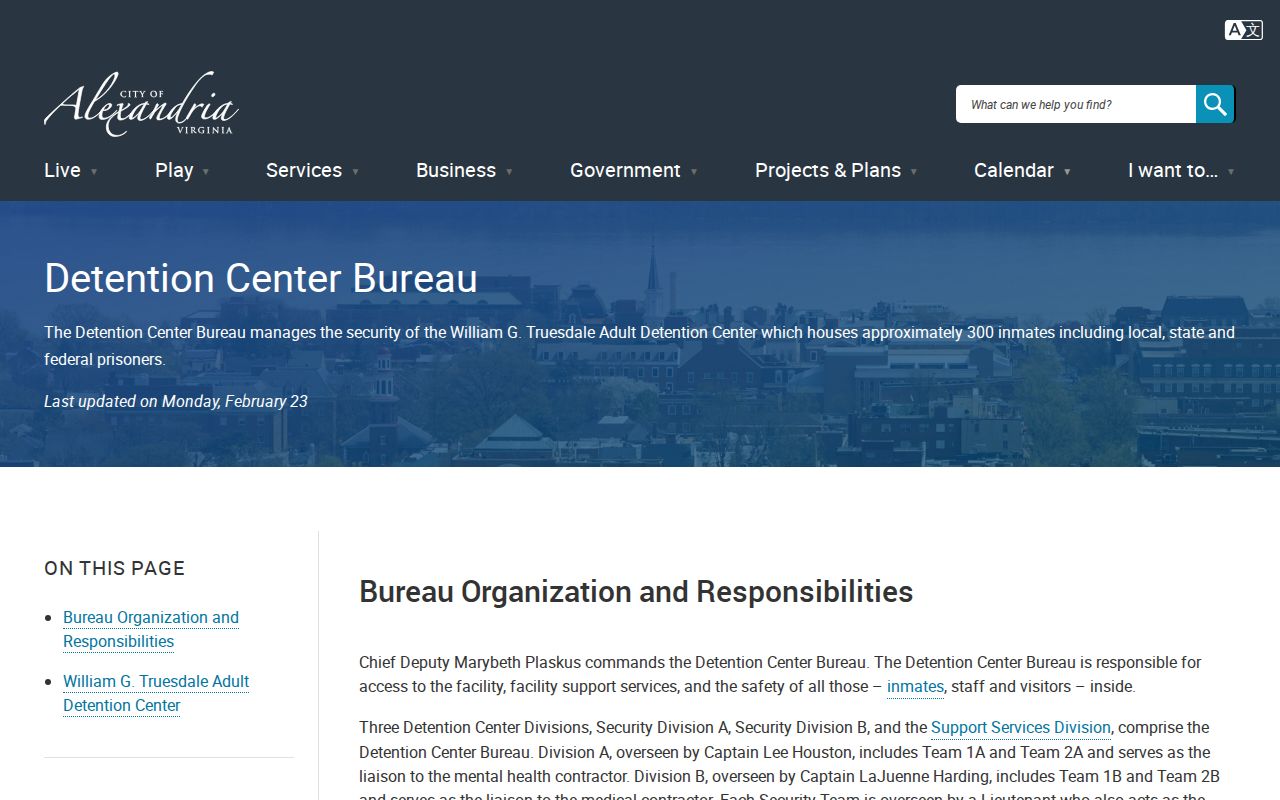The image size is (1280, 800).
Task: Open the Government menu
Action: point(625,170)
